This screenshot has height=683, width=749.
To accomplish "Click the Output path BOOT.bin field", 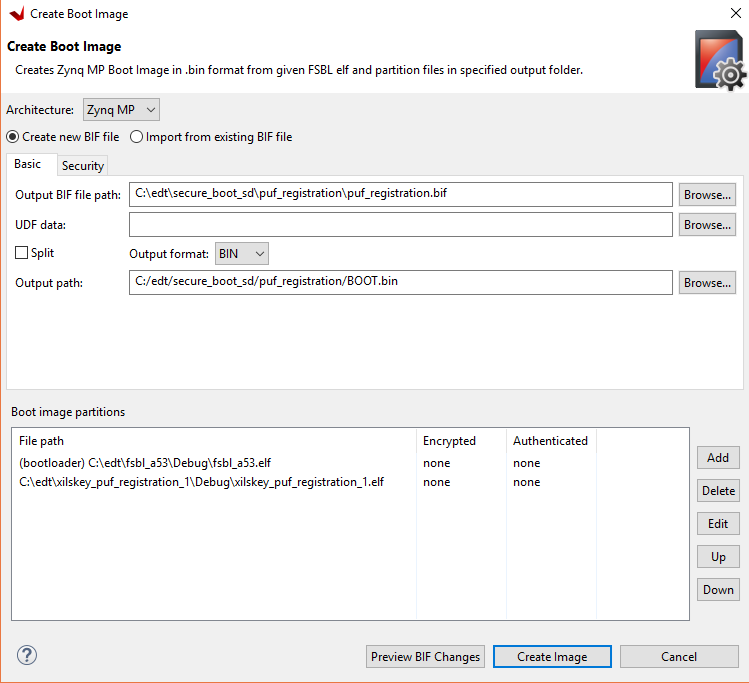I will [x=401, y=282].
